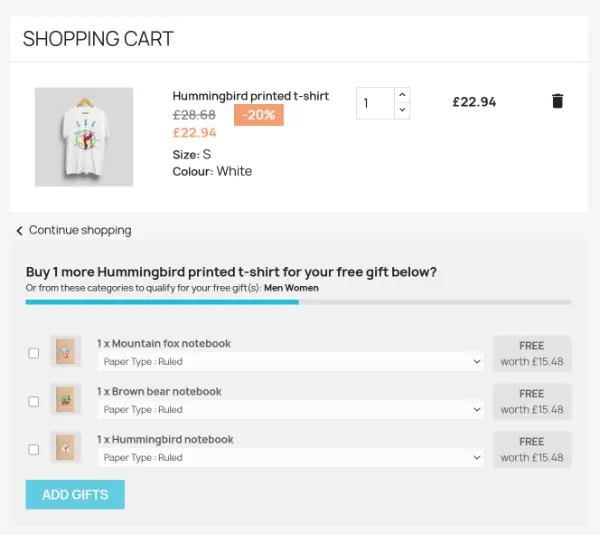This screenshot has height=535, width=600.
Task: Click the Men category link
Action: click(274, 288)
